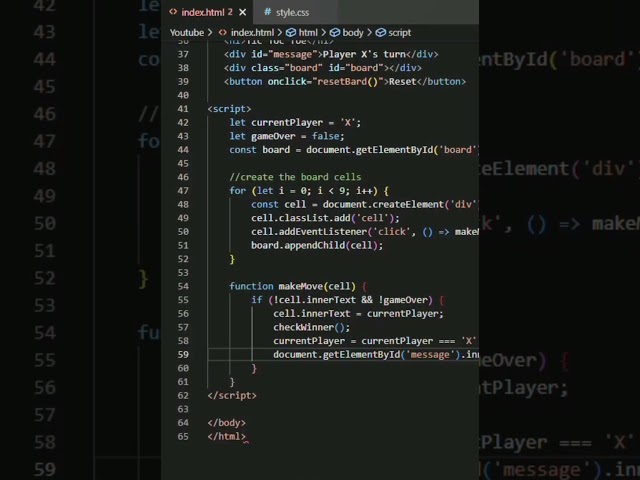Click the div with class "board" line
The height and width of the screenshot is (480, 640).
pos(323,68)
